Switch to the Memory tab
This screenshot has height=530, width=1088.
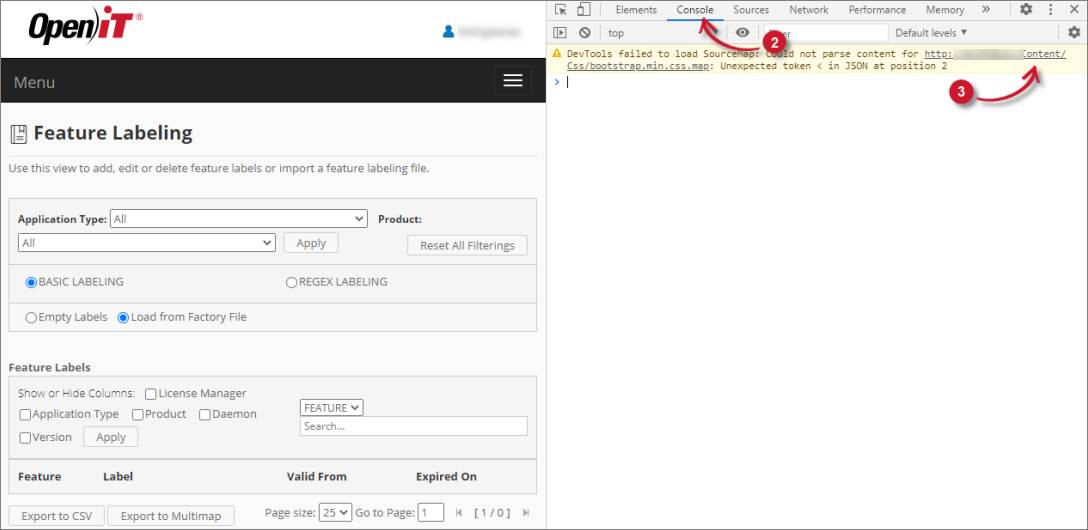944,10
